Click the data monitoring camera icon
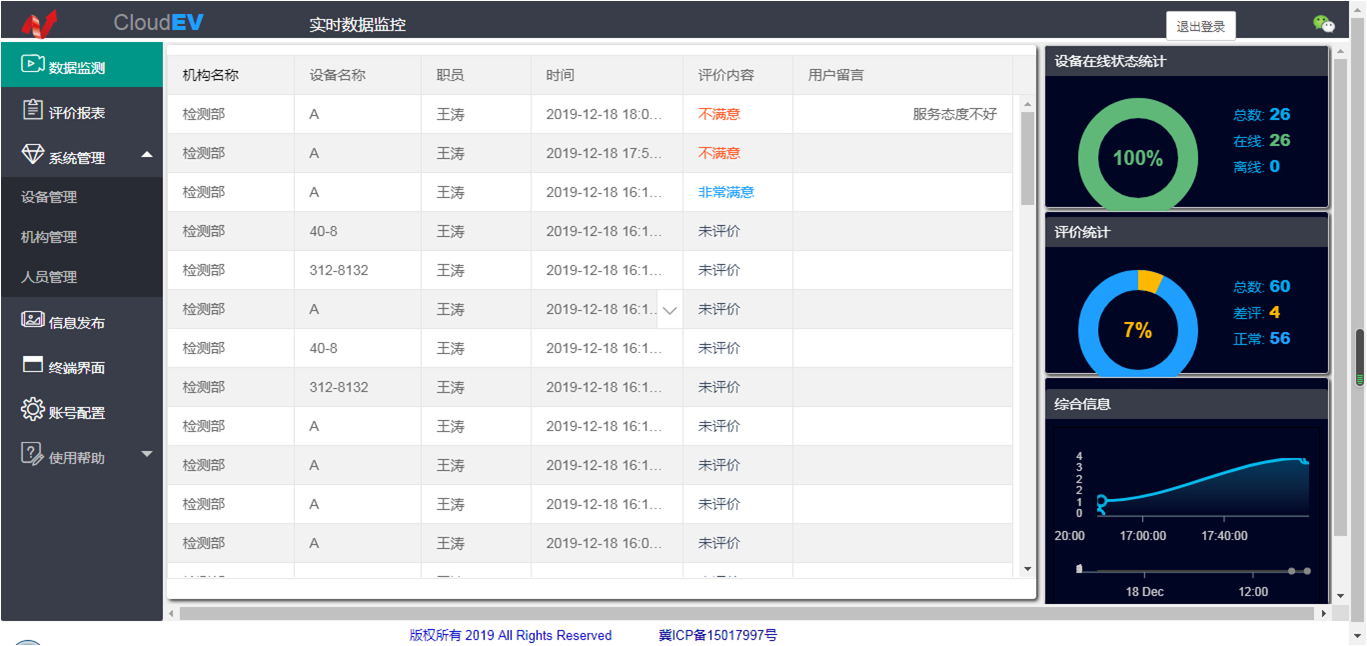 click(32, 65)
